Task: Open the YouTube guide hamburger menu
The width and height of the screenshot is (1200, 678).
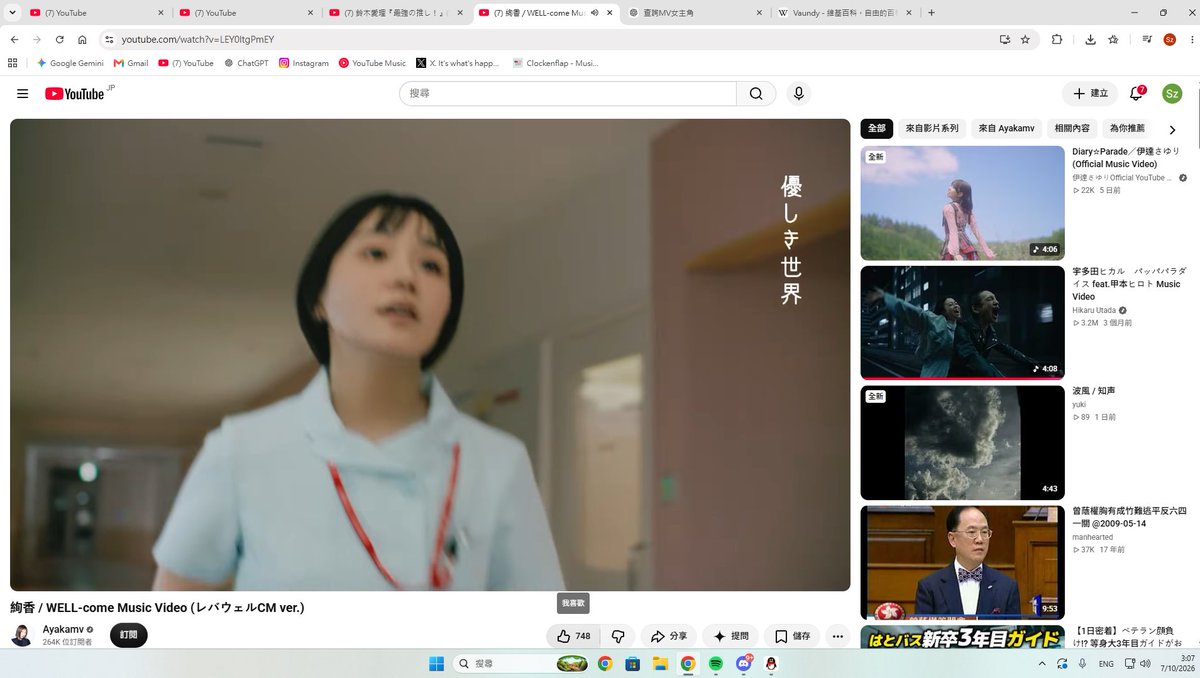Action: [x=22, y=93]
